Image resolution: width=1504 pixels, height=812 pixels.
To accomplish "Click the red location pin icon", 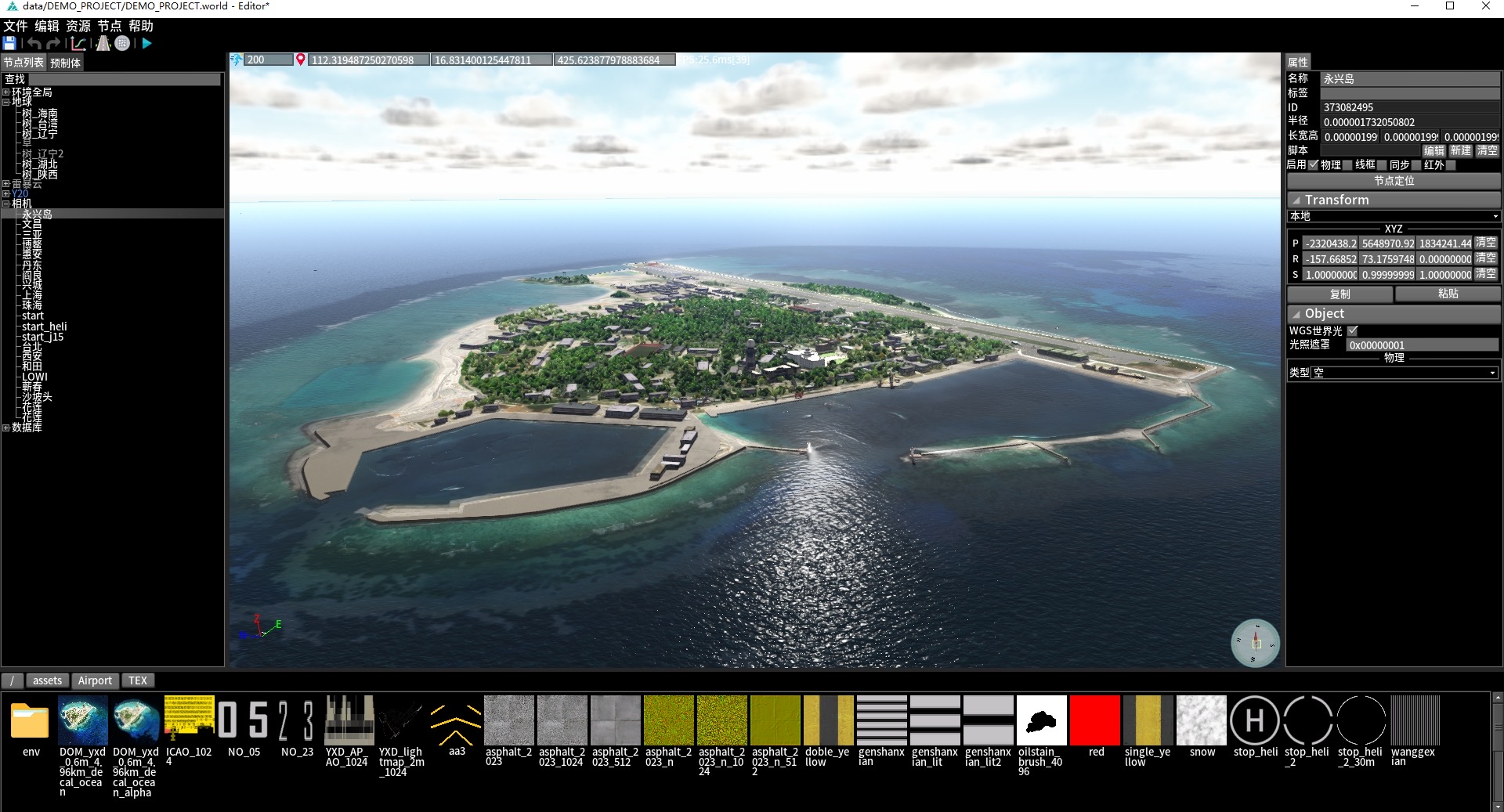I will 300,60.
